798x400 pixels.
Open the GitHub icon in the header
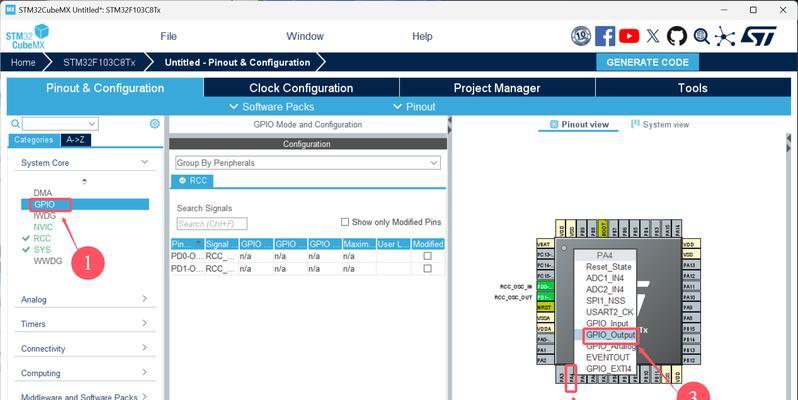[x=677, y=36]
